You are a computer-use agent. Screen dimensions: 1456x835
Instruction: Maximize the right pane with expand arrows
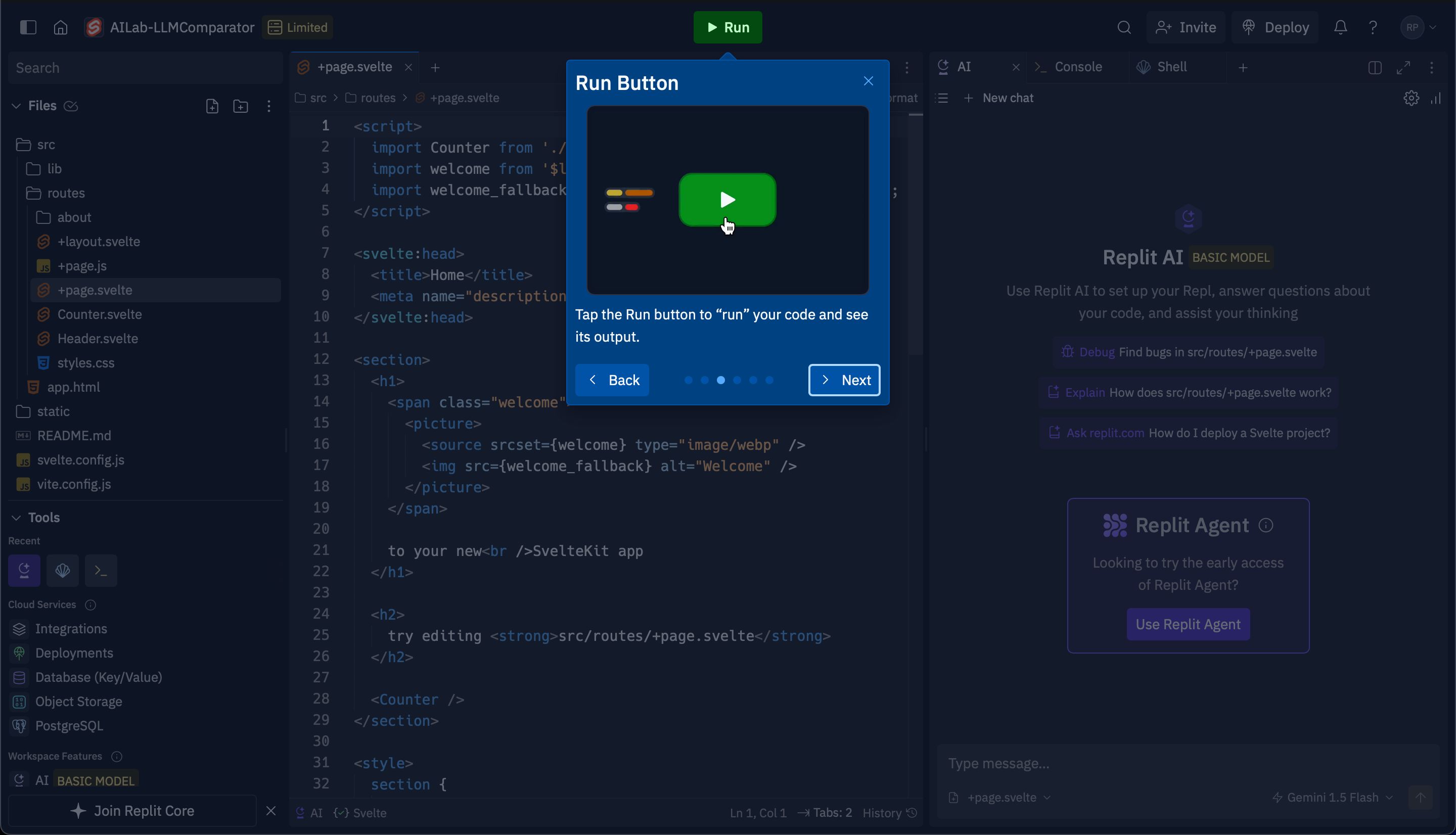pos(1403,68)
